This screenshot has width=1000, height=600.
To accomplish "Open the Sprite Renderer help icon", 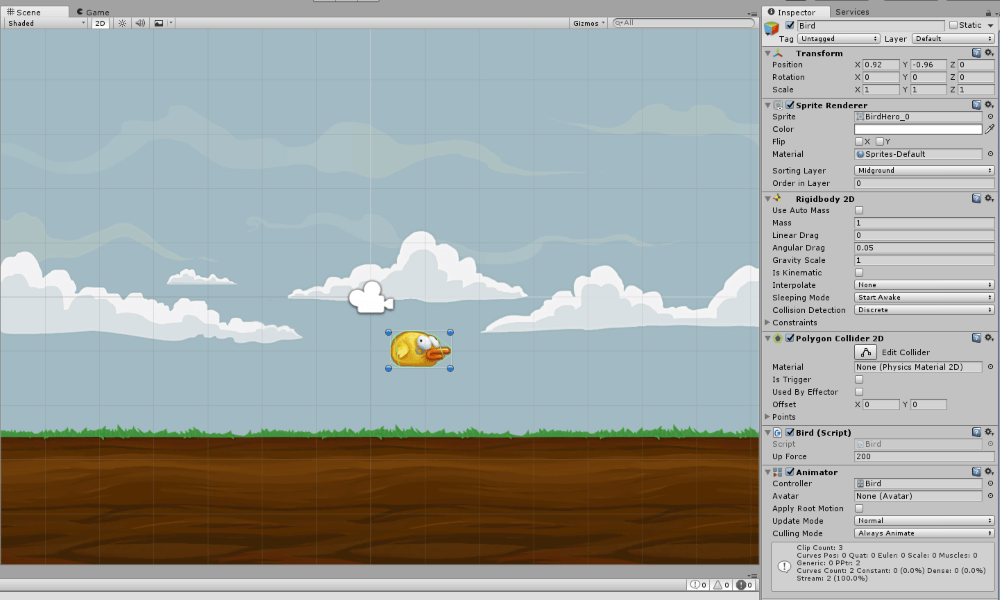I will coord(976,105).
